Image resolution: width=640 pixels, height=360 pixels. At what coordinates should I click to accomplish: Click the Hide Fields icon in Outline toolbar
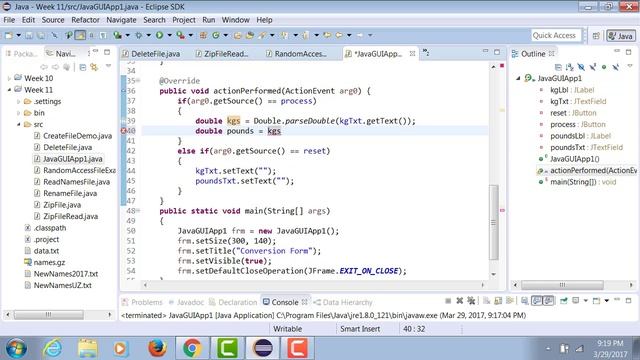pyautogui.click(x=581, y=67)
